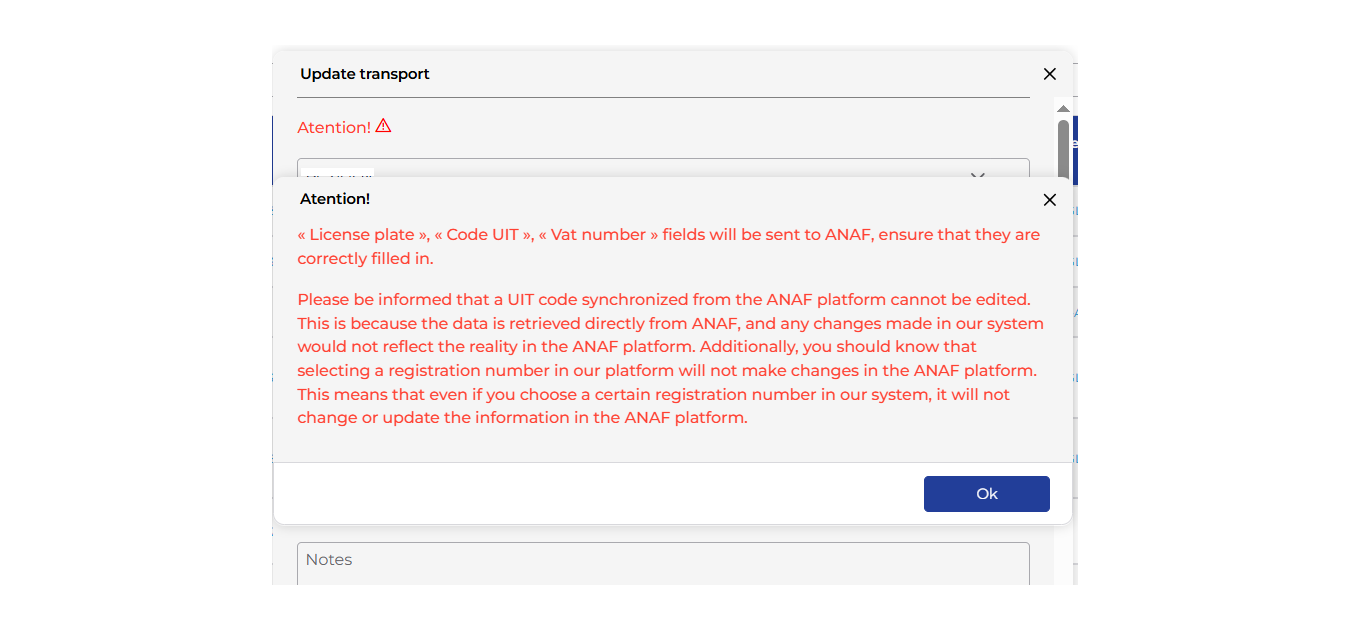The width and height of the screenshot is (1350, 629).
Task: Close the Update transport dialog
Action: 1049,74
